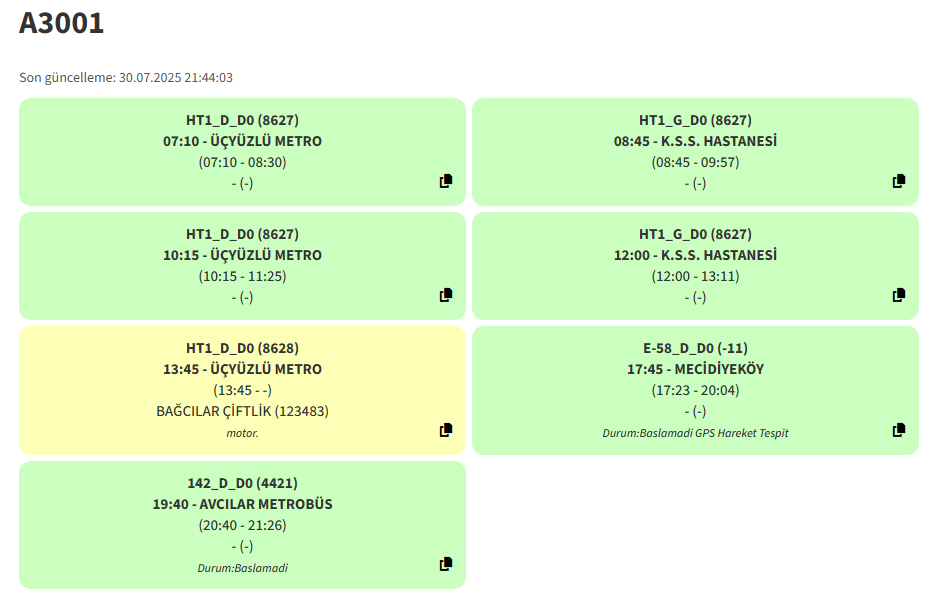
Task: Open the 10:15 - ÜÇYÜZLÜ METRO card
Action: coord(243,255)
